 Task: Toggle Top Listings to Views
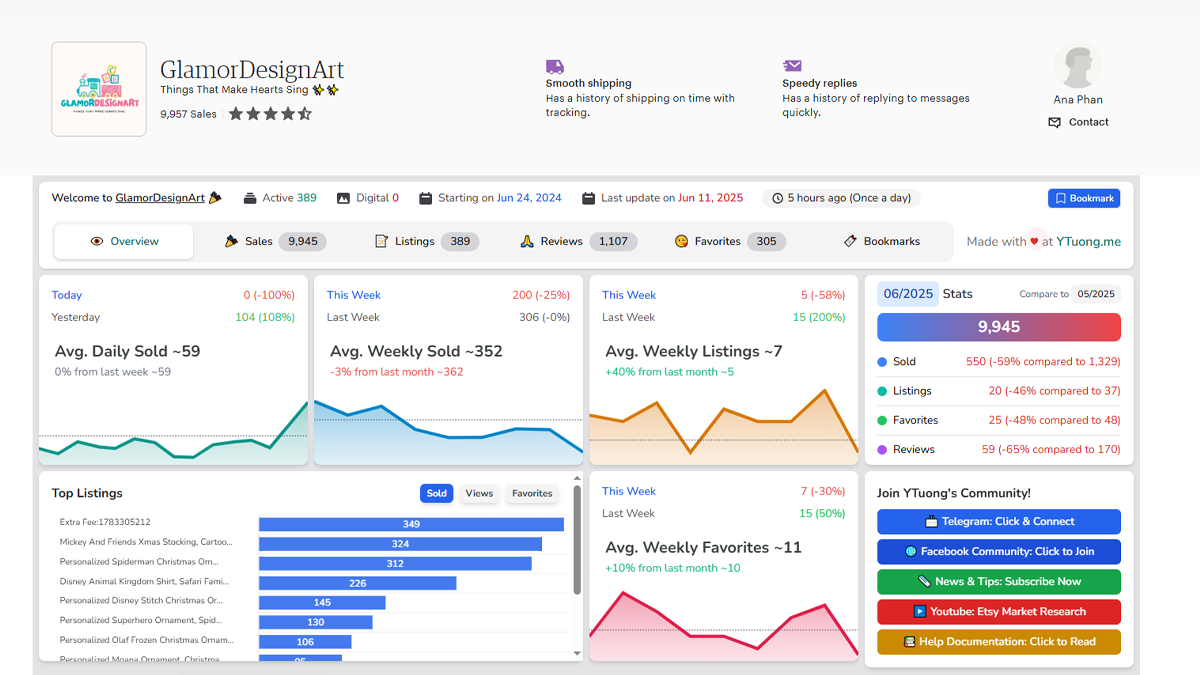click(479, 493)
